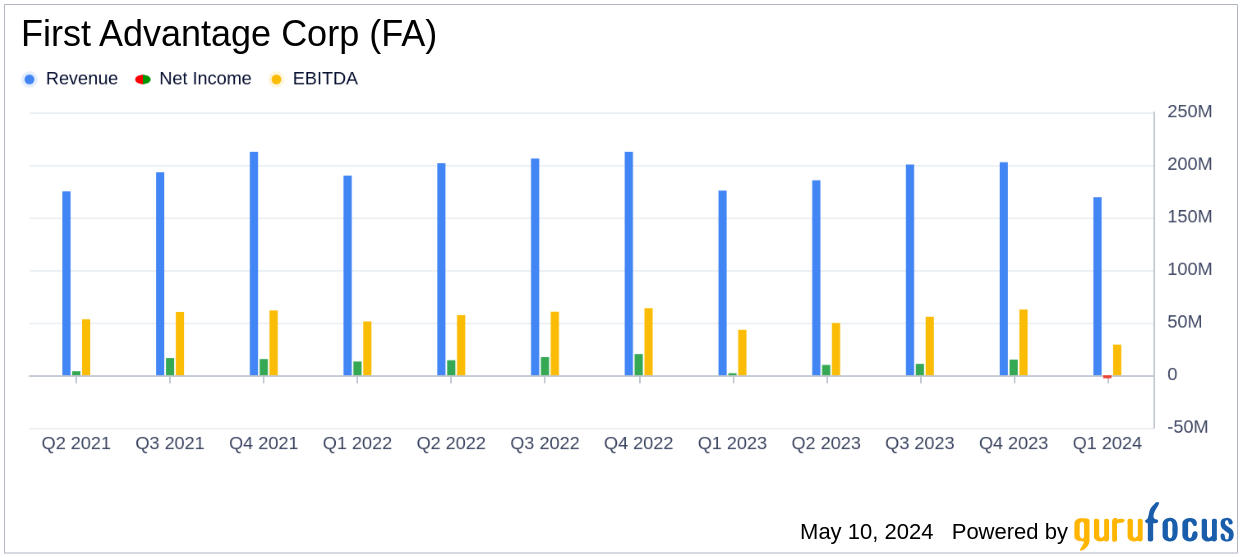Click the Q4 2021 Revenue bar

pos(254,264)
